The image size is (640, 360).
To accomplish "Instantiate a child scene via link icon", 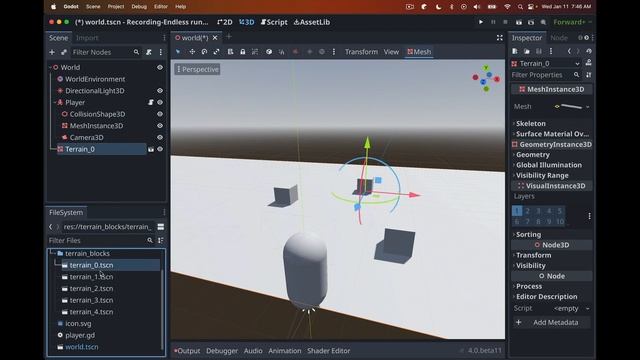I will tap(64, 52).
